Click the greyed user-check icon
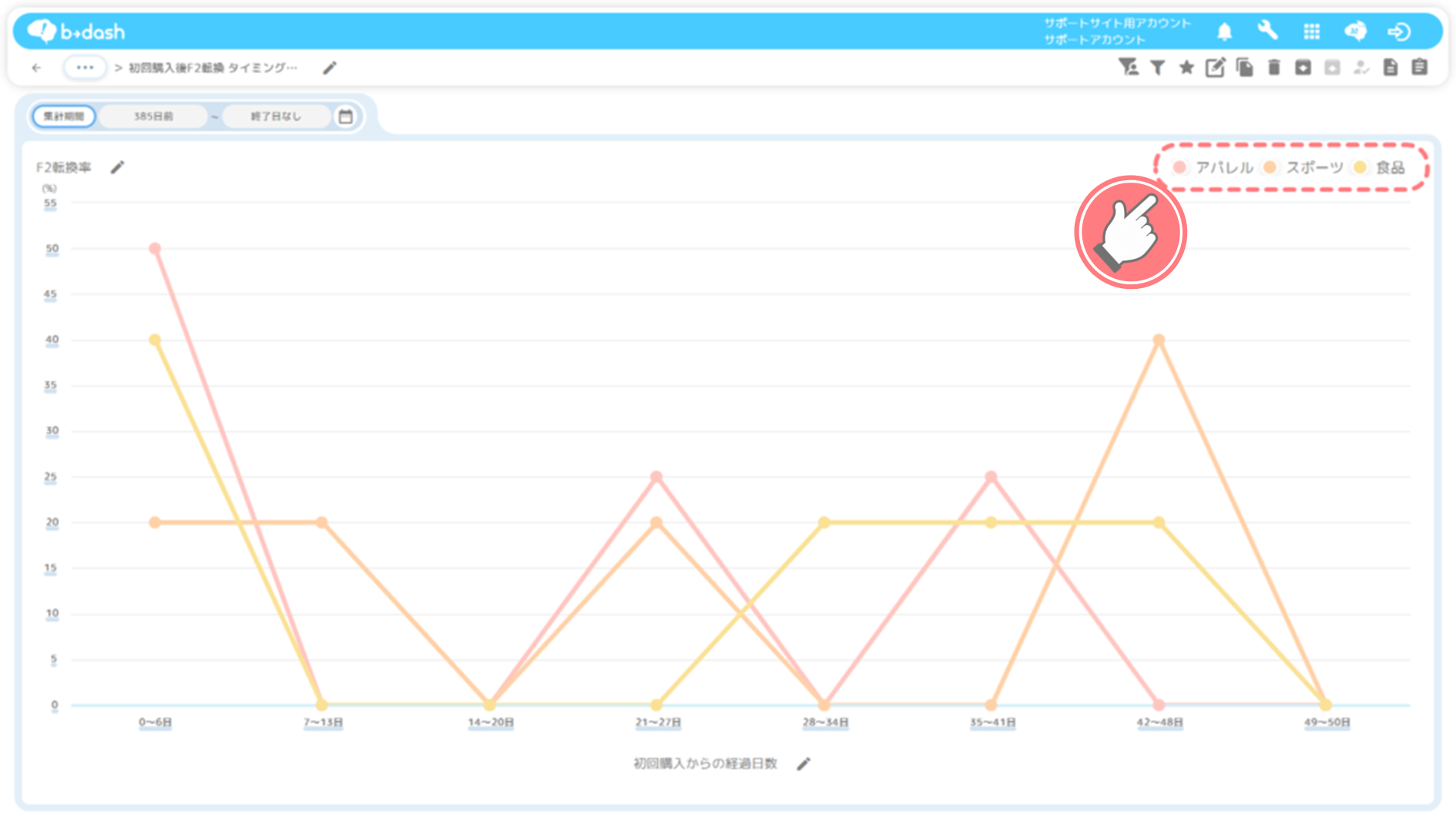This screenshot has width=1456, height=819. (1361, 68)
